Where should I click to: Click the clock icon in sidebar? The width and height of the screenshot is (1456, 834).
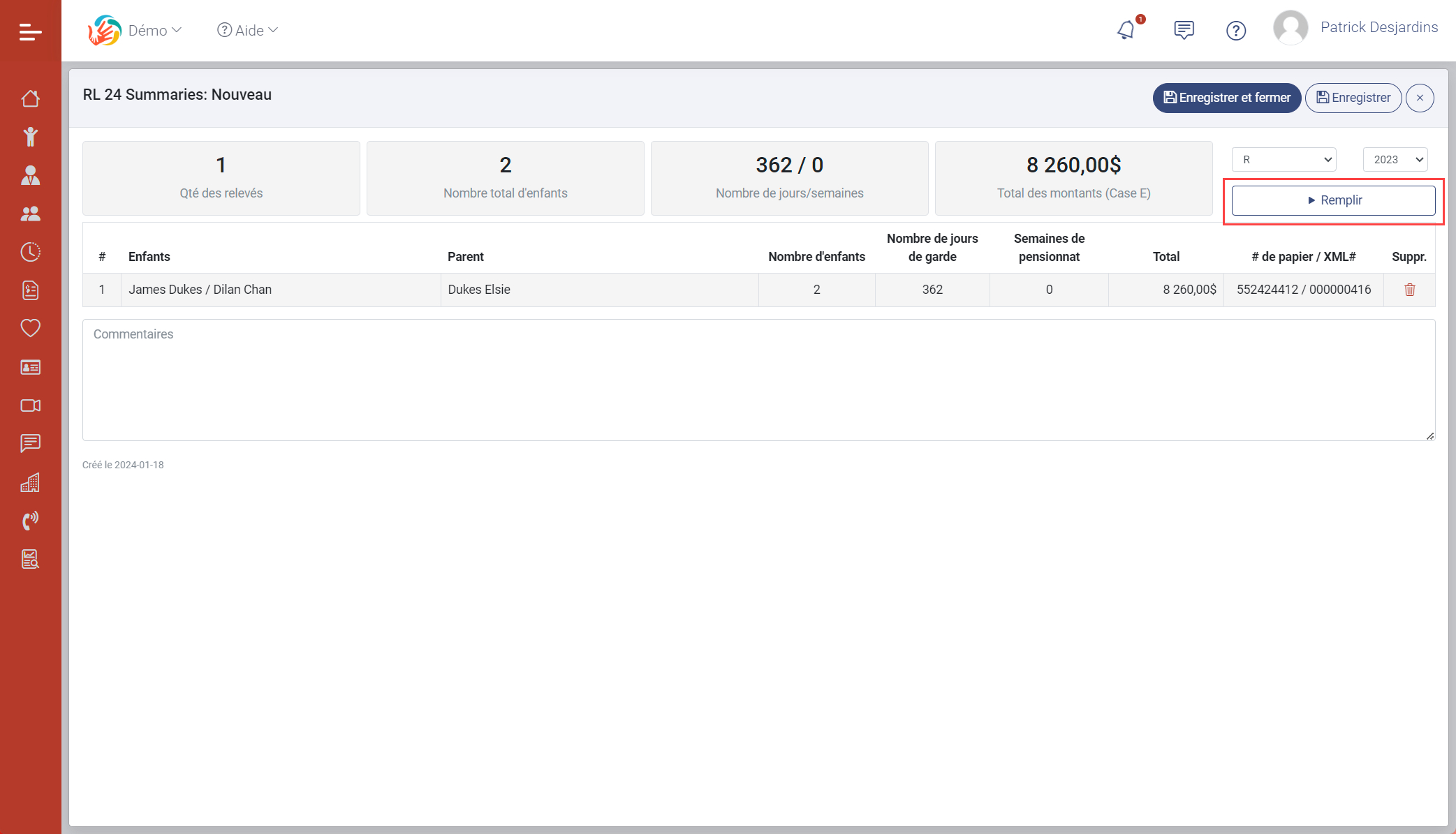[x=30, y=252]
